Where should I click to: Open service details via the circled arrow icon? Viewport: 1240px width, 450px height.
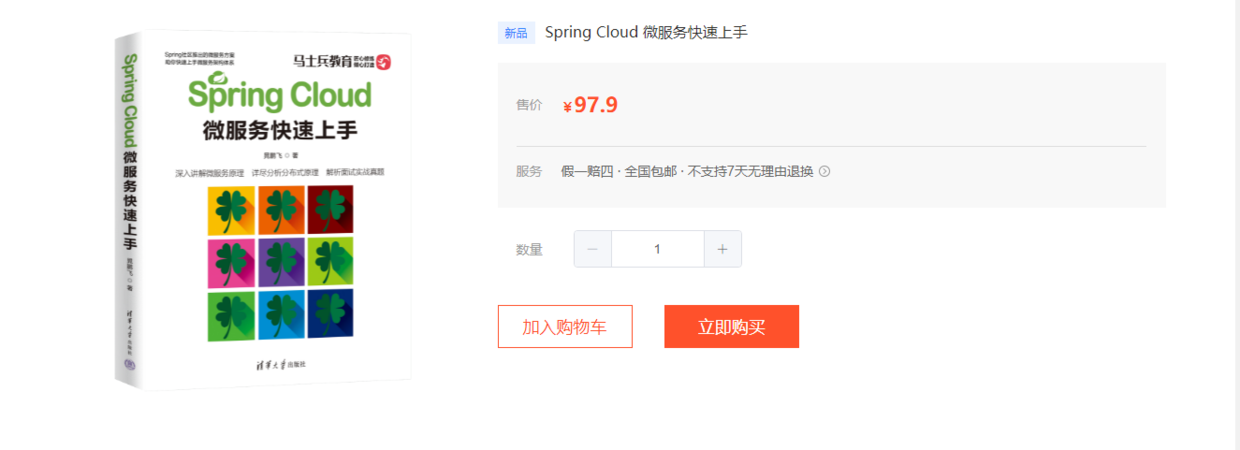[x=825, y=171]
